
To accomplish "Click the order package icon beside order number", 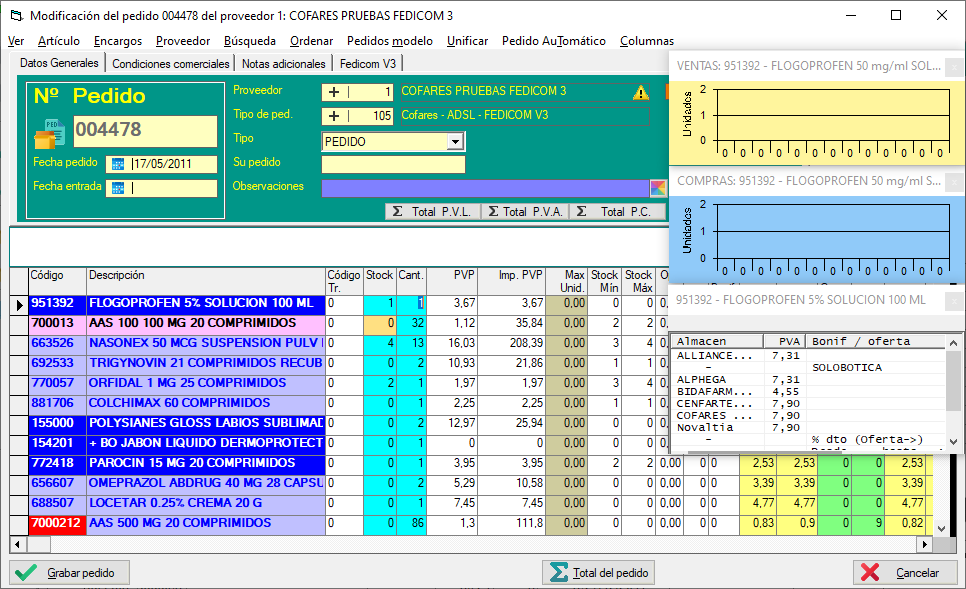I will [49, 134].
